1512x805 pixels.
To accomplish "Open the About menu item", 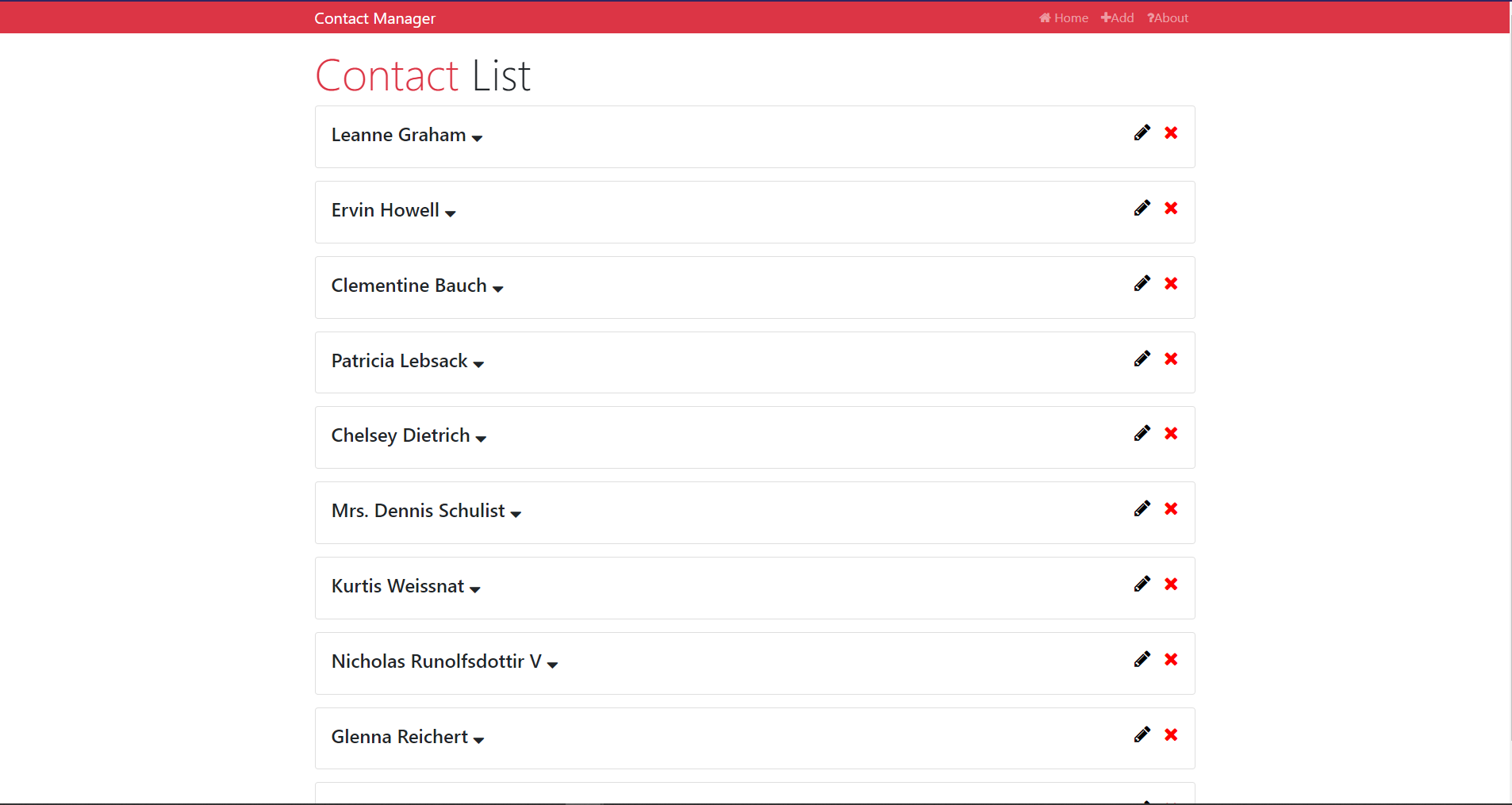I will point(1167,17).
